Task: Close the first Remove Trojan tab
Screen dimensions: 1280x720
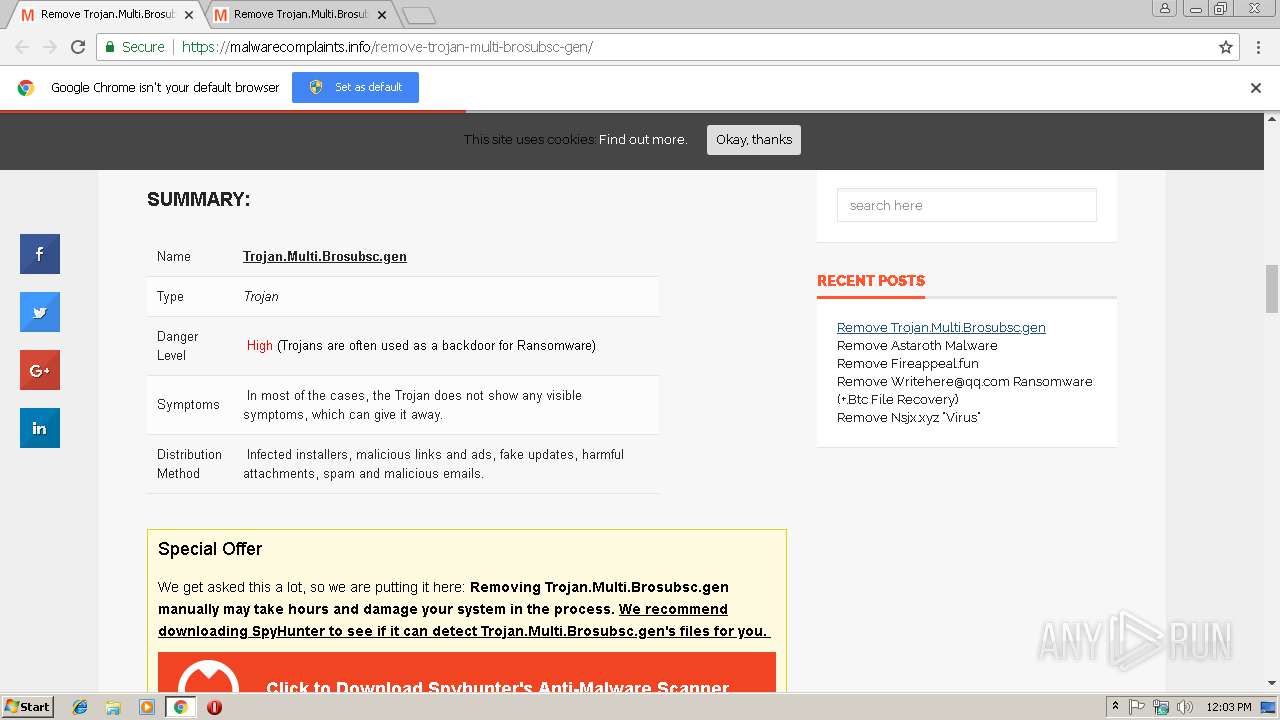Action: click(189, 15)
